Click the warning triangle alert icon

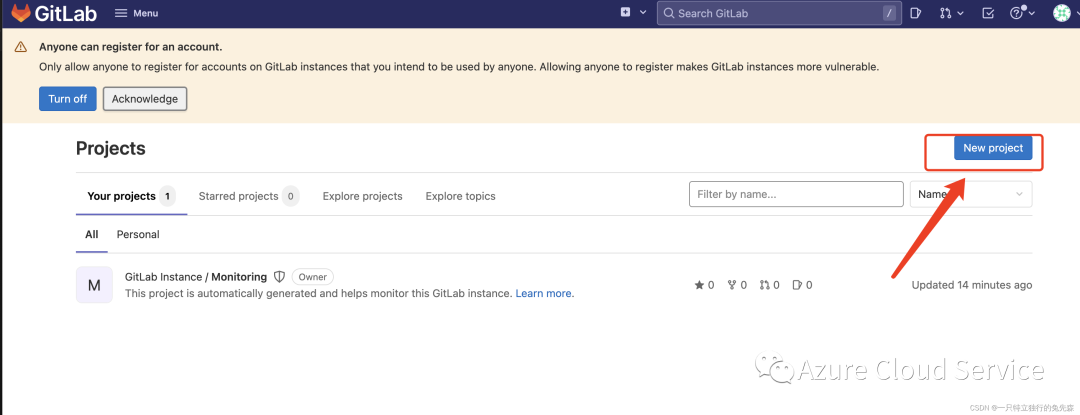(x=21, y=47)
